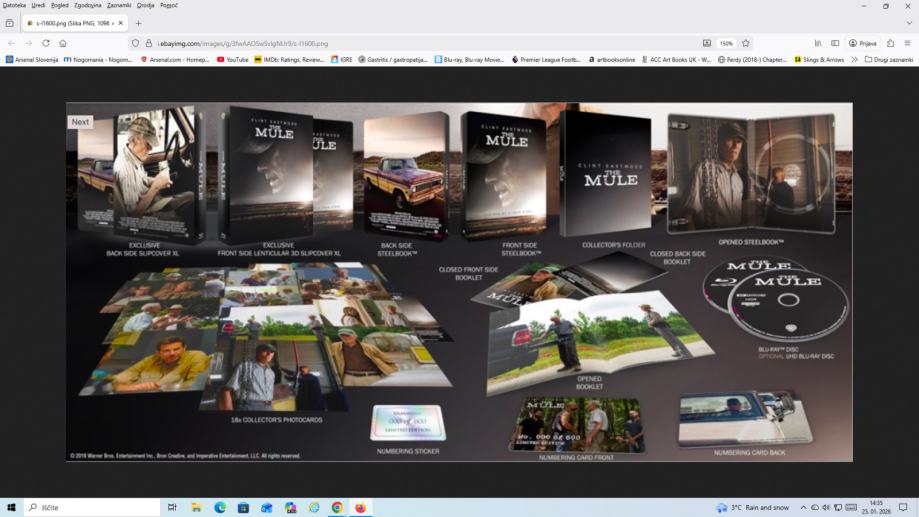Open the 3°C Rain and snow weather widget
The height and width of the screenshot is (517, 919).
tap(753, 508)
